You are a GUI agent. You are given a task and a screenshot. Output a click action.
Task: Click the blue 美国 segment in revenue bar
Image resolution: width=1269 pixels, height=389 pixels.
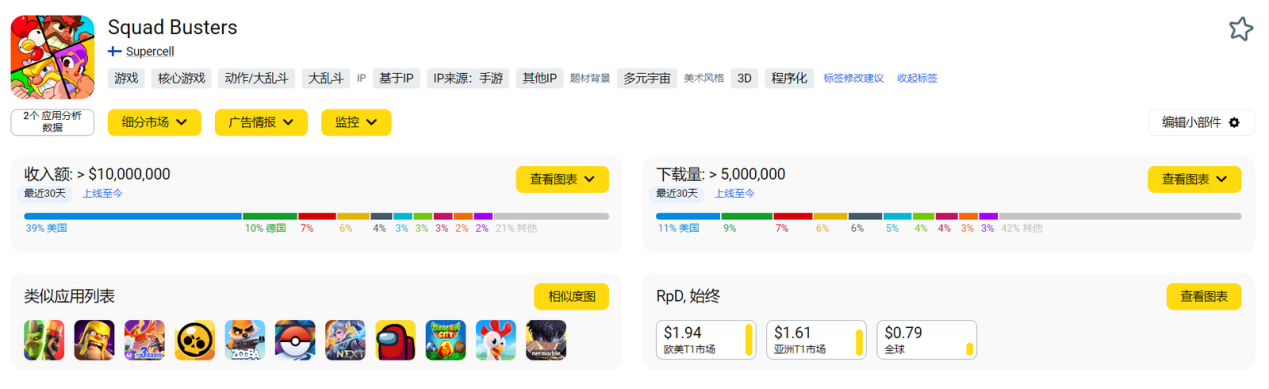click(133, 216)
